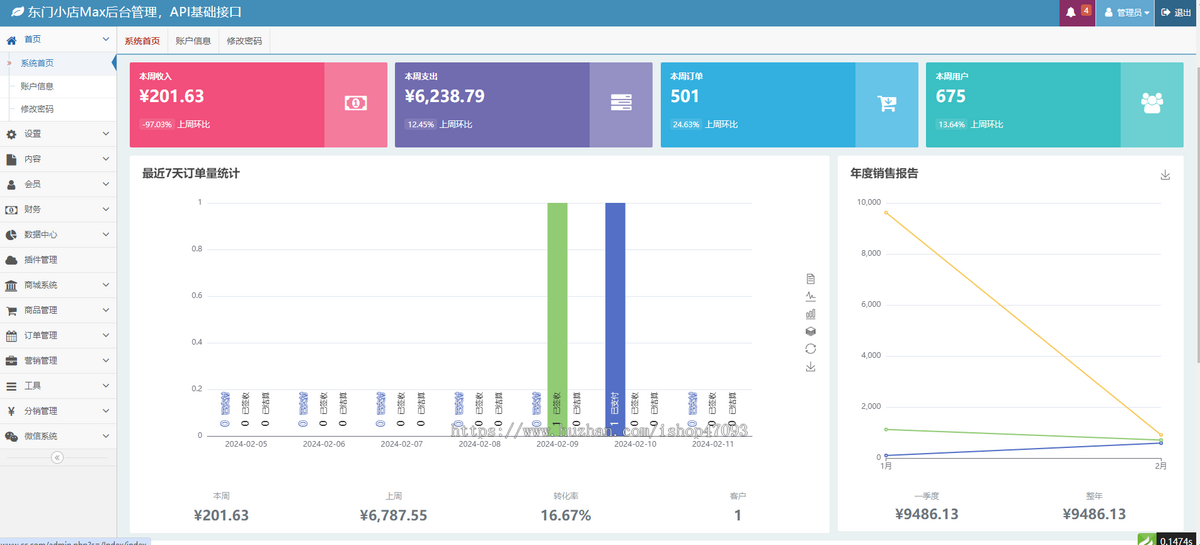Switch order chart to bar view
Image resolution: width=1200 pixels, height=545 pixels.
811,313
